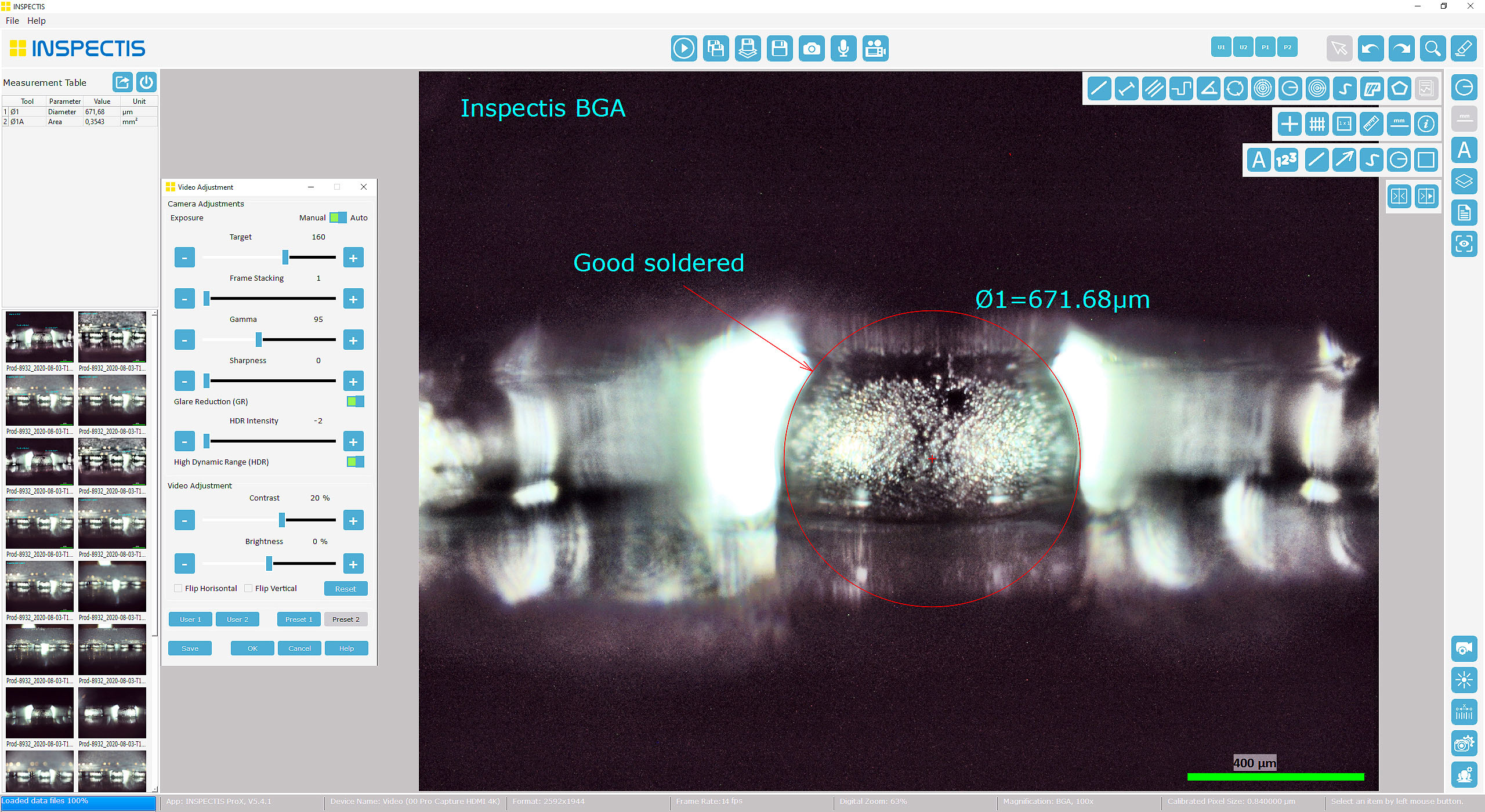
Task: Apply Preset 2 camera settings
Action: 346,619
